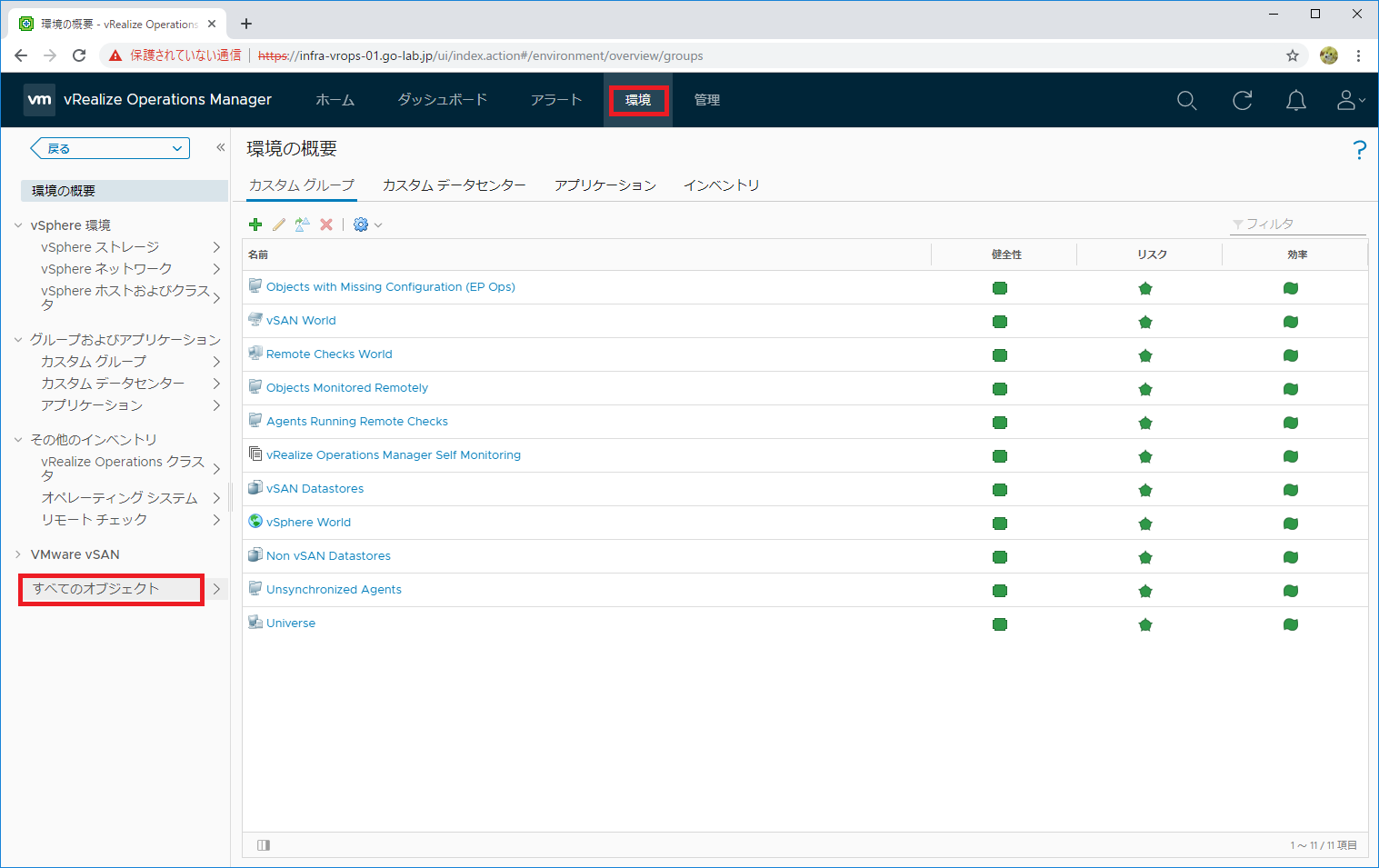Click browser back arrow

pos(21,55)
